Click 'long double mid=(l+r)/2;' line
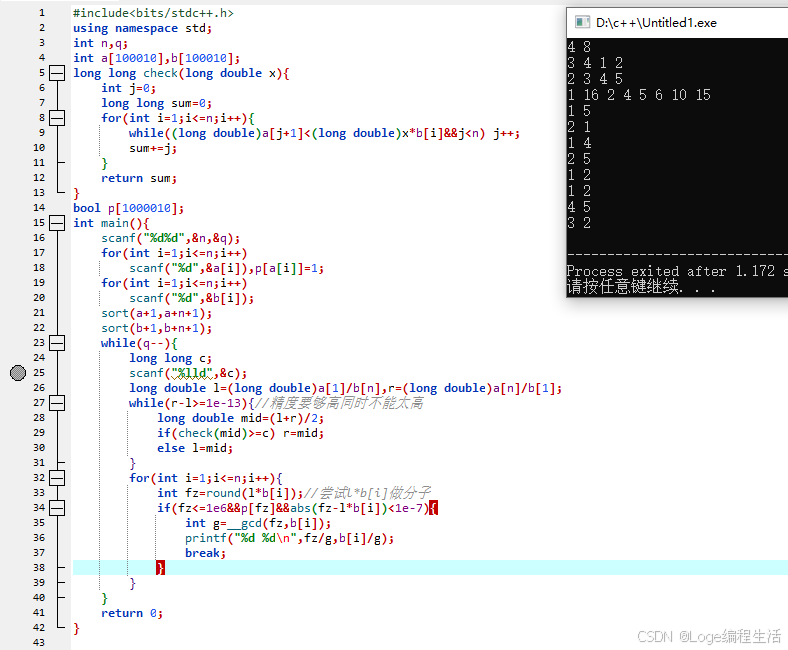 (241, 418)
